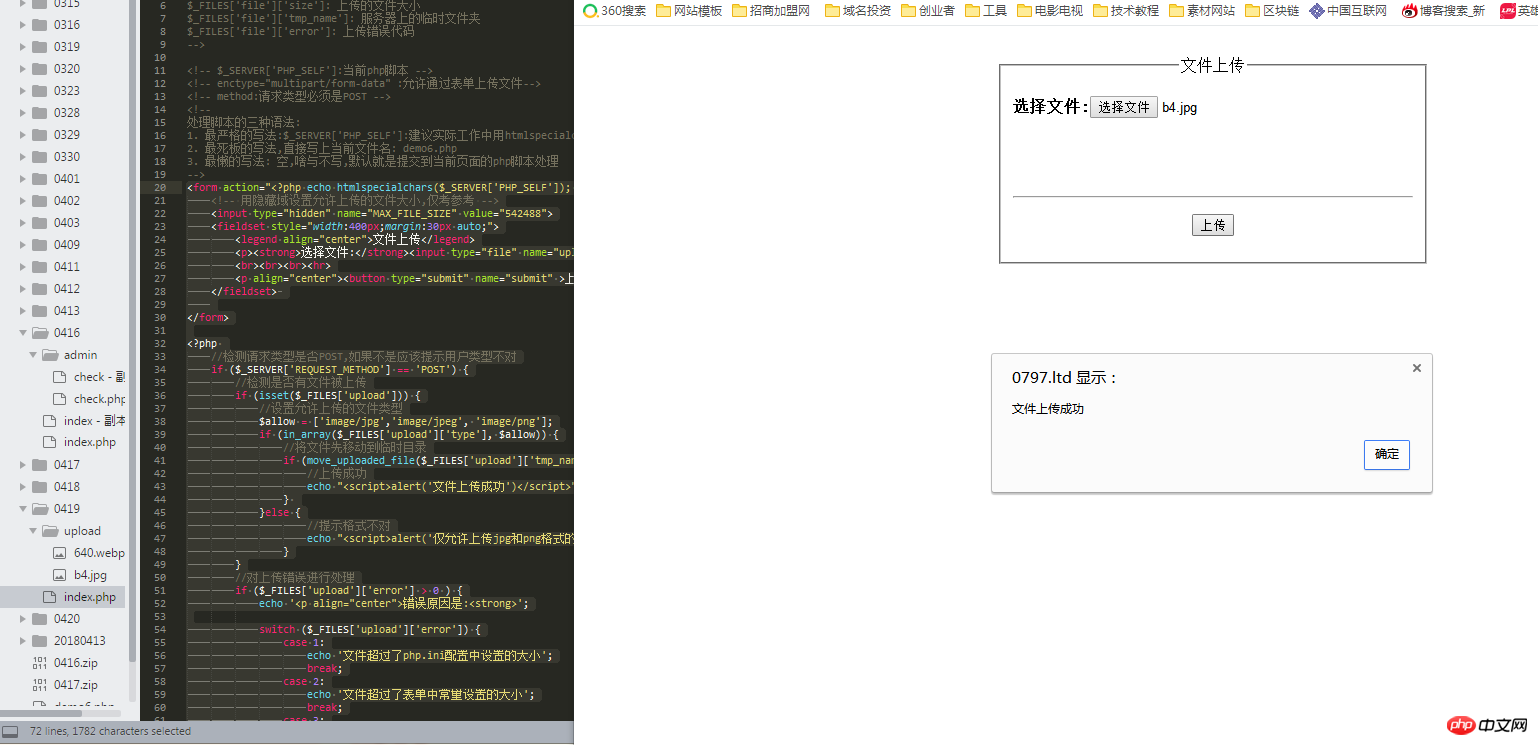
Task: Expand the 0320 folder arrow
Action: (x=22, y=69)
